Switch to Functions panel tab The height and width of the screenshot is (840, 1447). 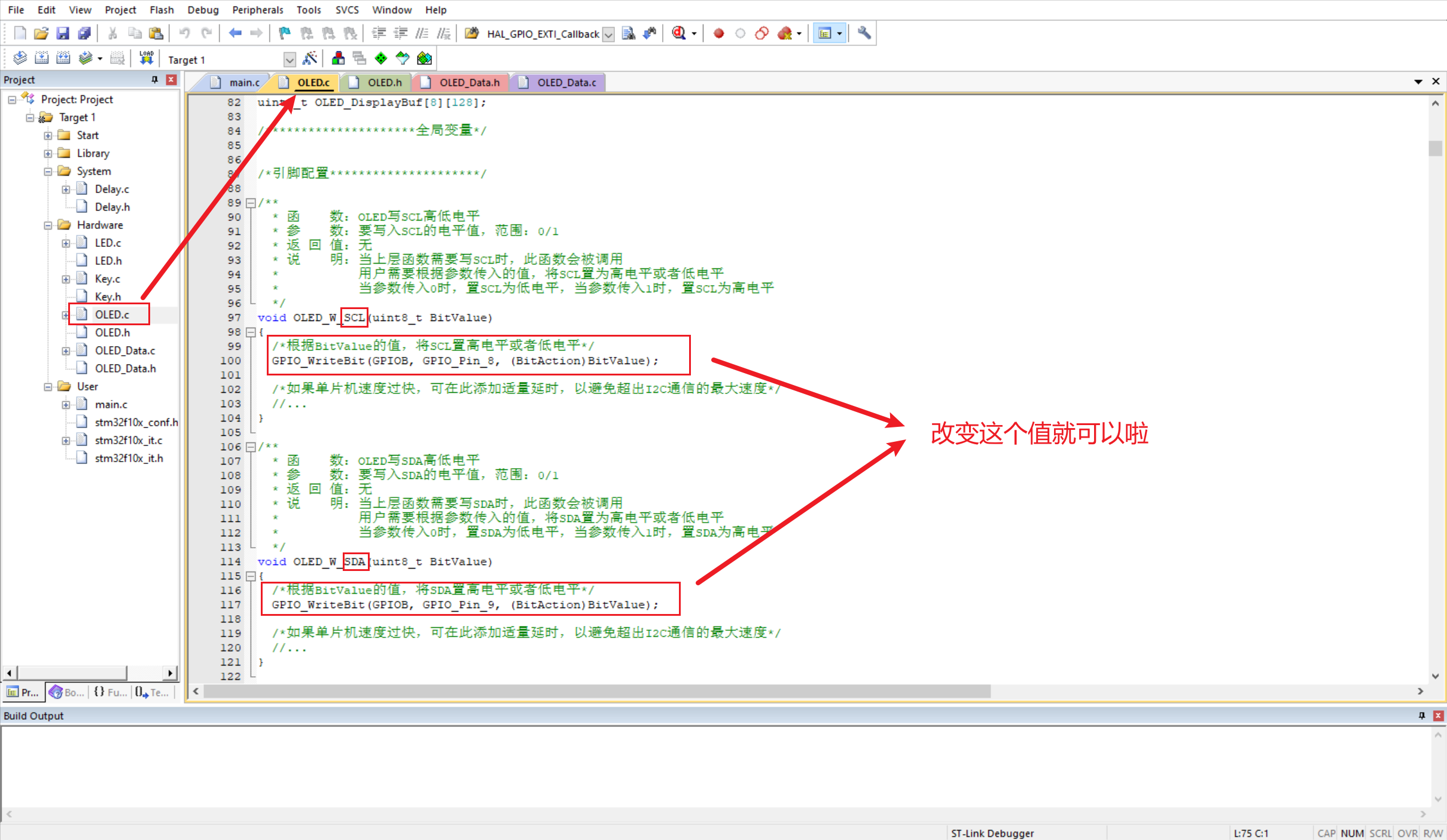click(111, 692)
